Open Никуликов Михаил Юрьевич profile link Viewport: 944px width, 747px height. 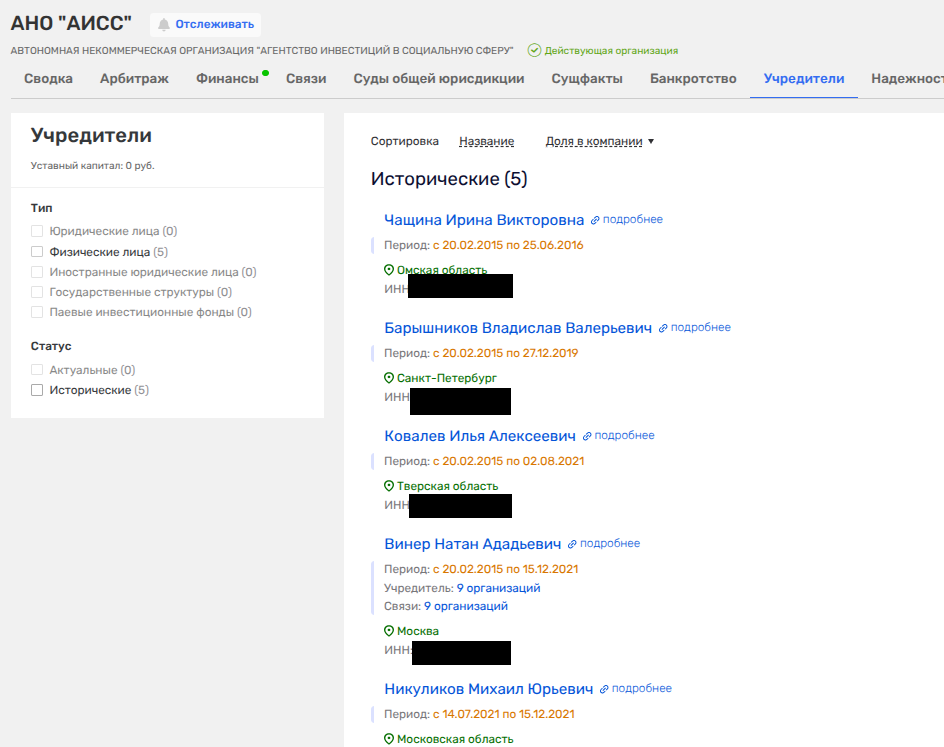click(x=489, y=689)
